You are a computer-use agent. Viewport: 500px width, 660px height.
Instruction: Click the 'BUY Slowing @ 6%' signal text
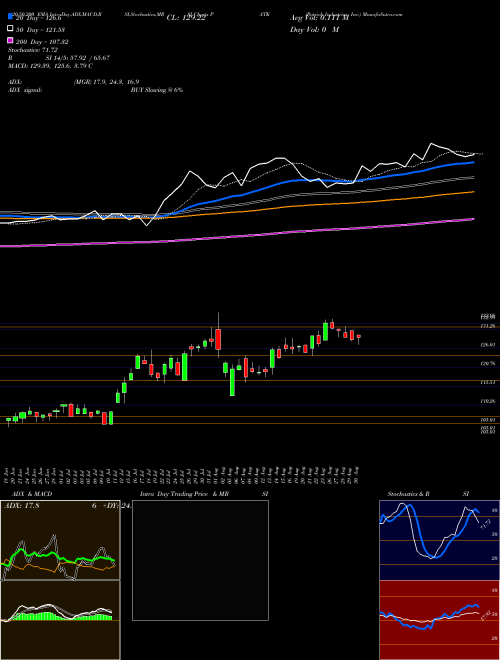[x=157, y=90]
